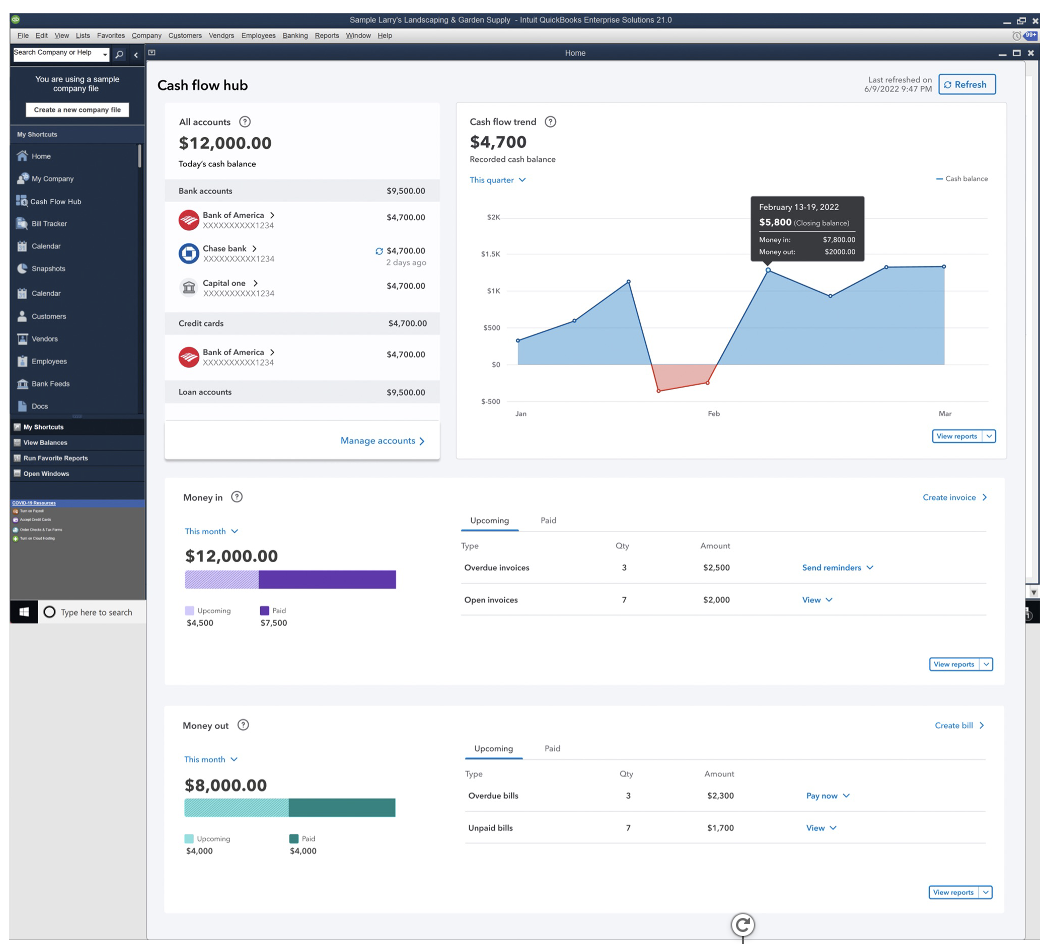Open Snapshots shortcut icon
The height and width of the screenshot is (944, 1052).
22,268
